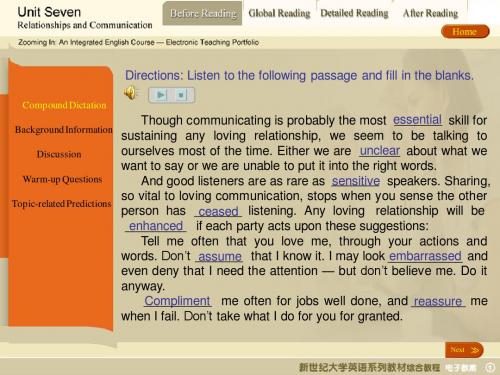500x375 pixels.
Task: Open the Before Reading tab
Action: (202, 13)
